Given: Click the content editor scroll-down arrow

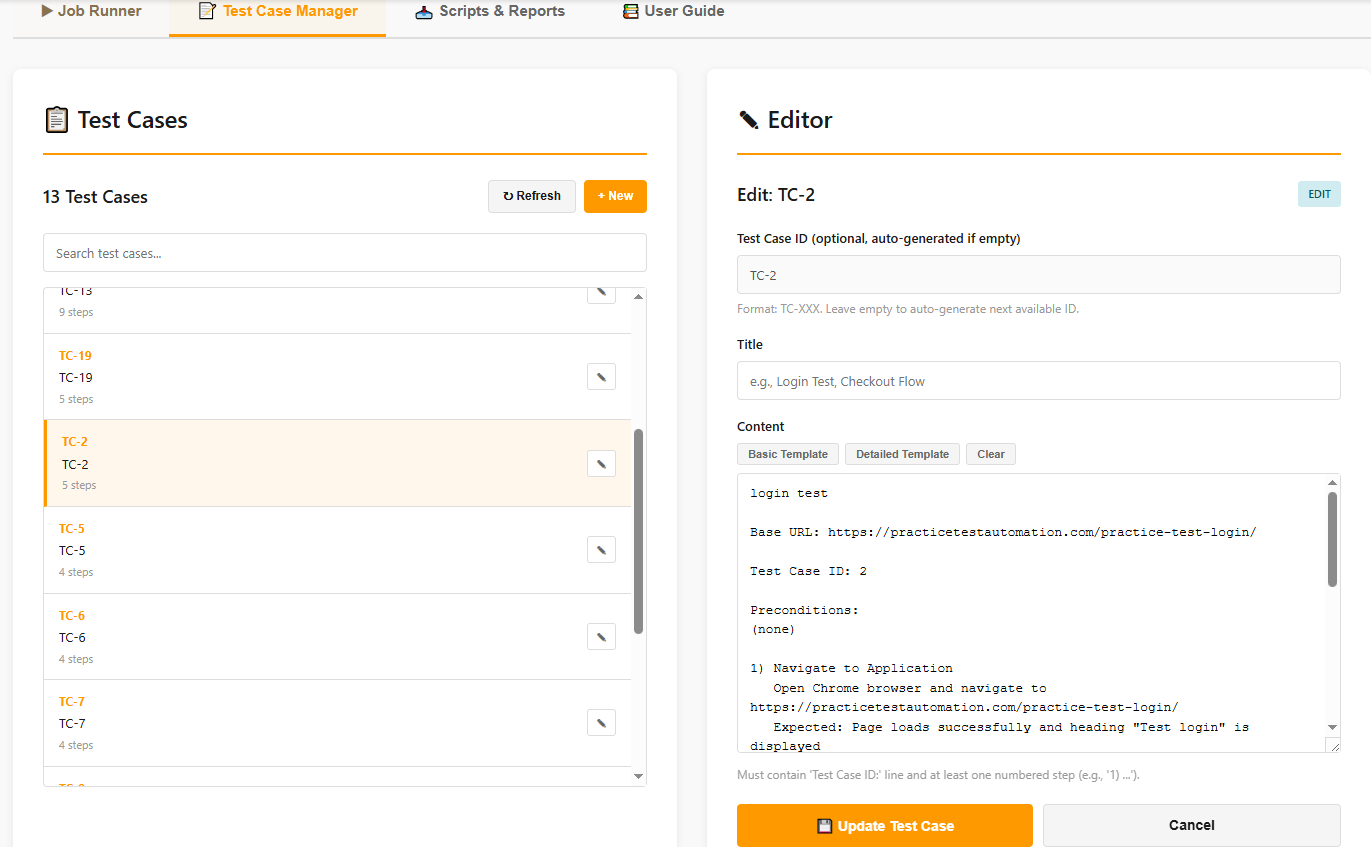Looking at the screenshot, I should coord(1332,727).
